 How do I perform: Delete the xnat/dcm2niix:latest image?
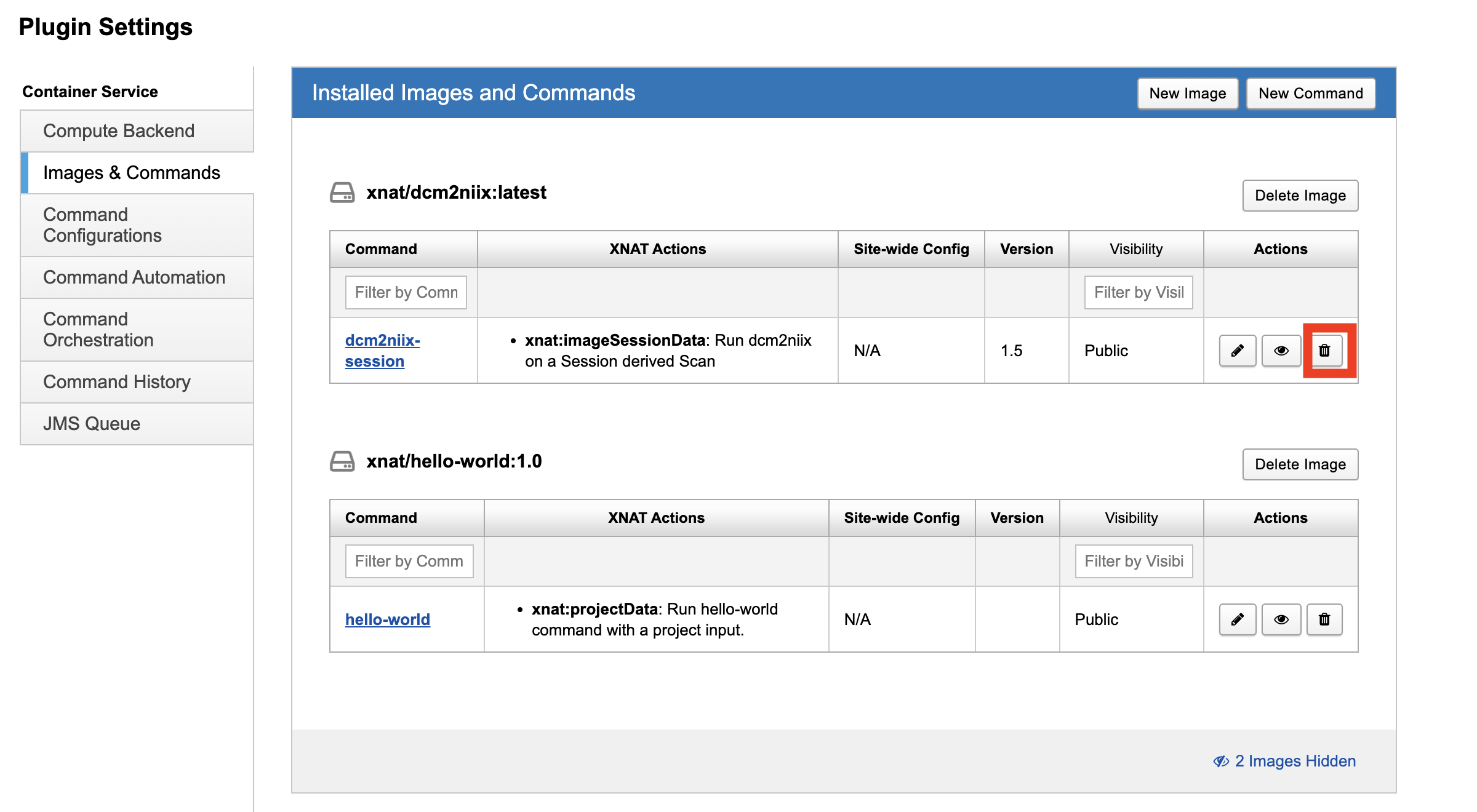click(x=1300, y=196)
